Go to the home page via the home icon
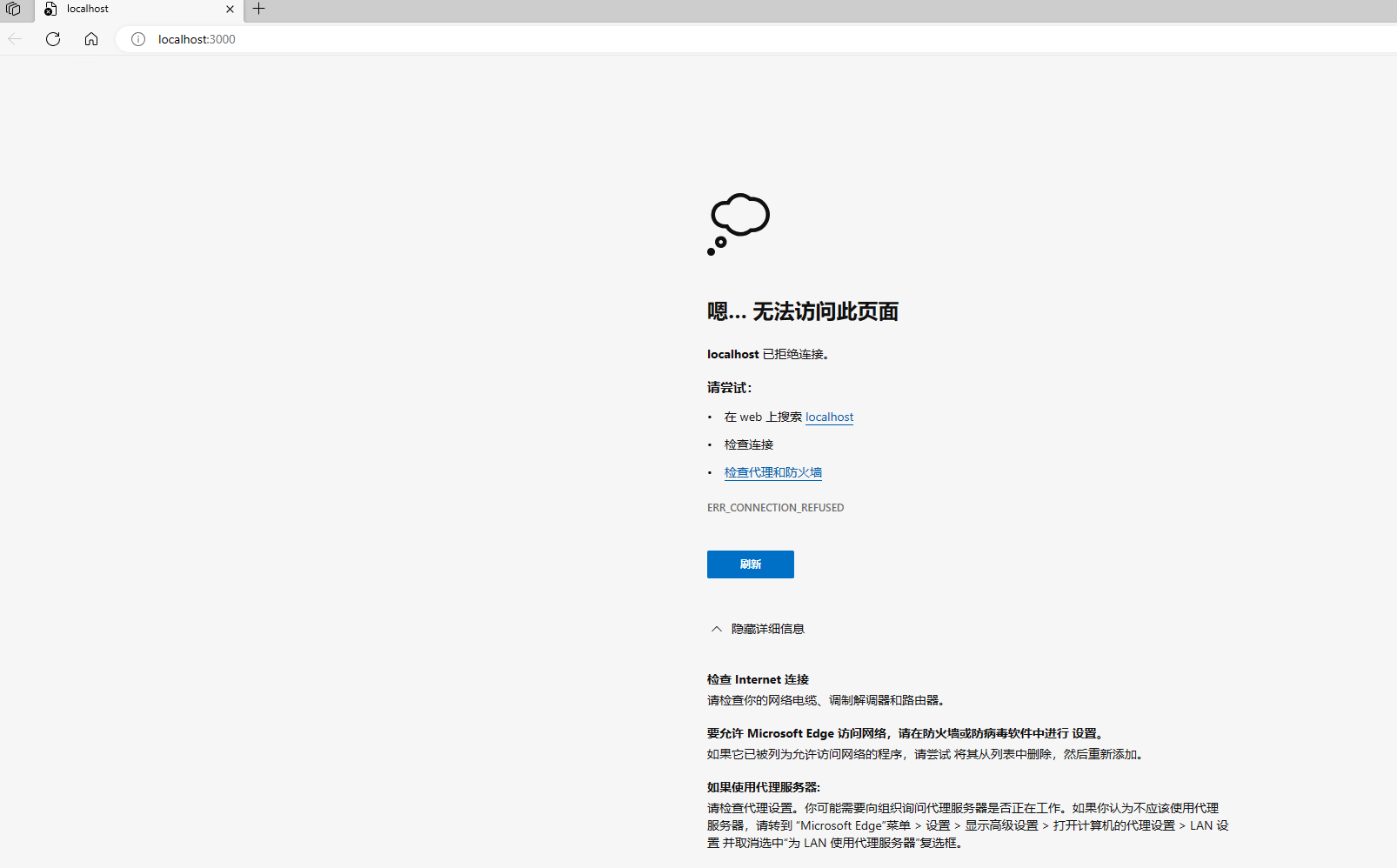This screenshot has width=1397, height=868. click(90, 38)
